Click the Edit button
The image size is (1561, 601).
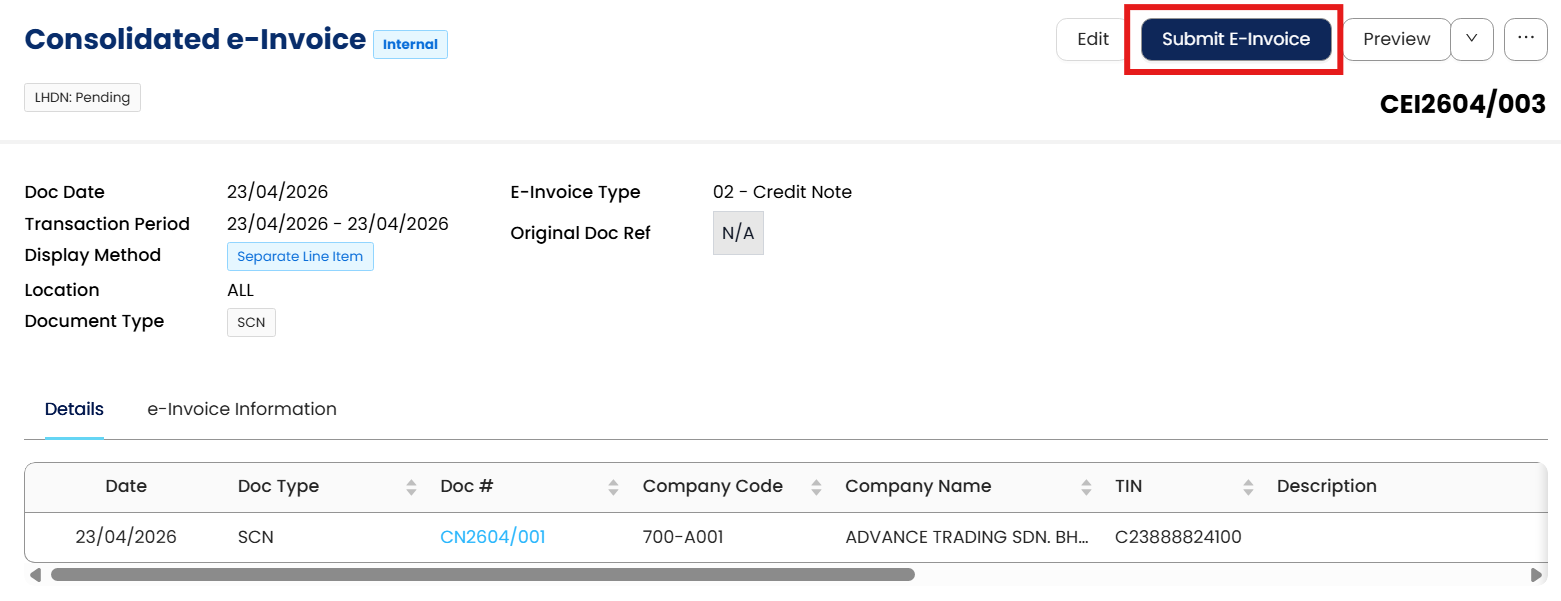click(1093, 39)
